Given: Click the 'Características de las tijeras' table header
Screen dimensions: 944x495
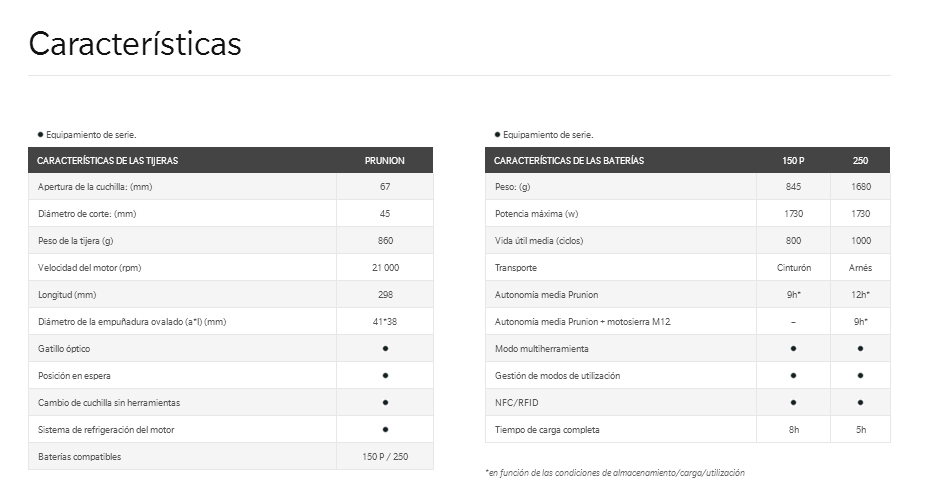Looking at the screenshot, I should (x=107, y=160).
